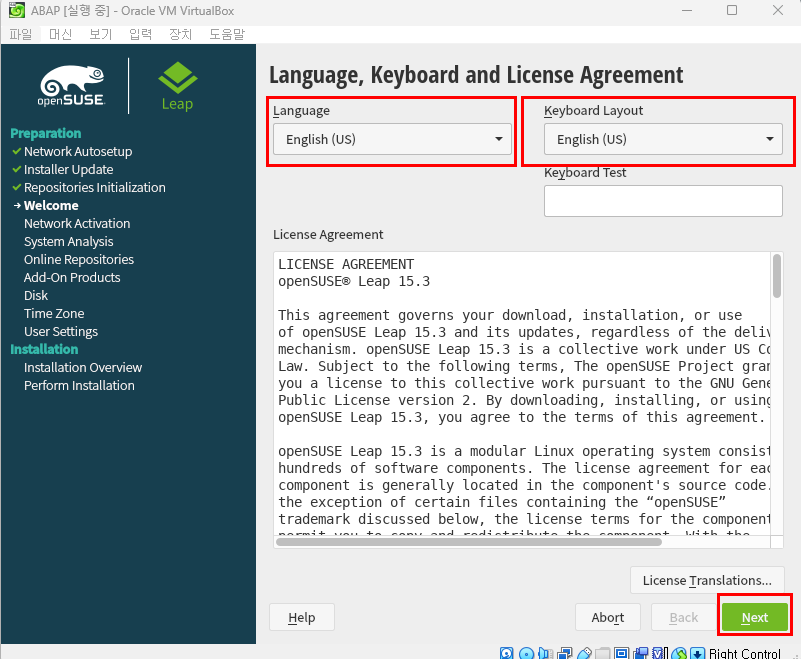Select the Disk step
This screenshot has width=801, height=659.
click(x=36, y=295)
